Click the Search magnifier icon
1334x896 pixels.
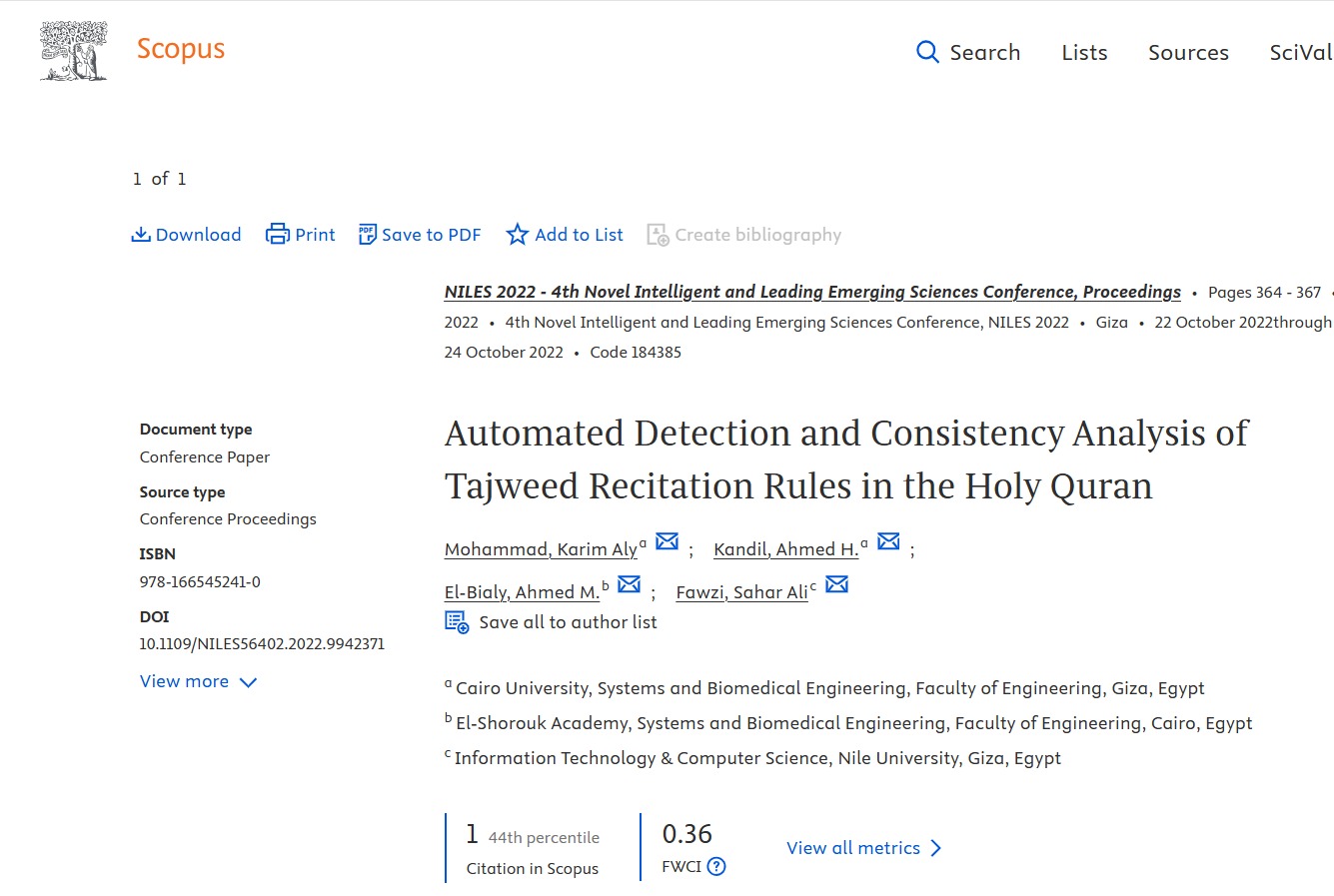pos(927,52)
